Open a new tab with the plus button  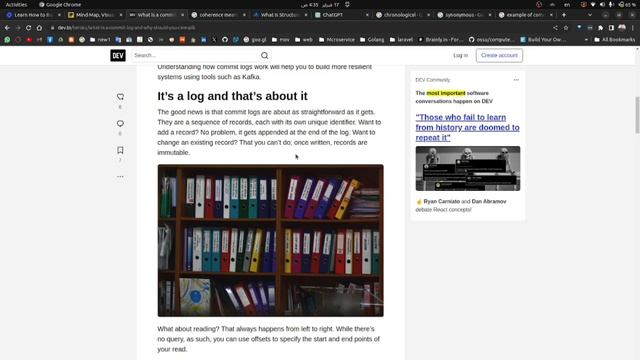point(564,15)
